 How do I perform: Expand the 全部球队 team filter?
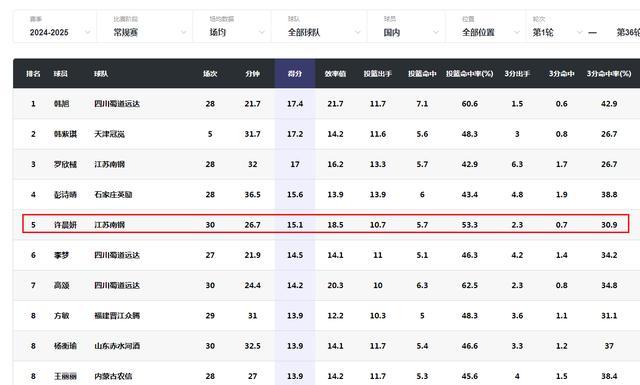(319, 27)
